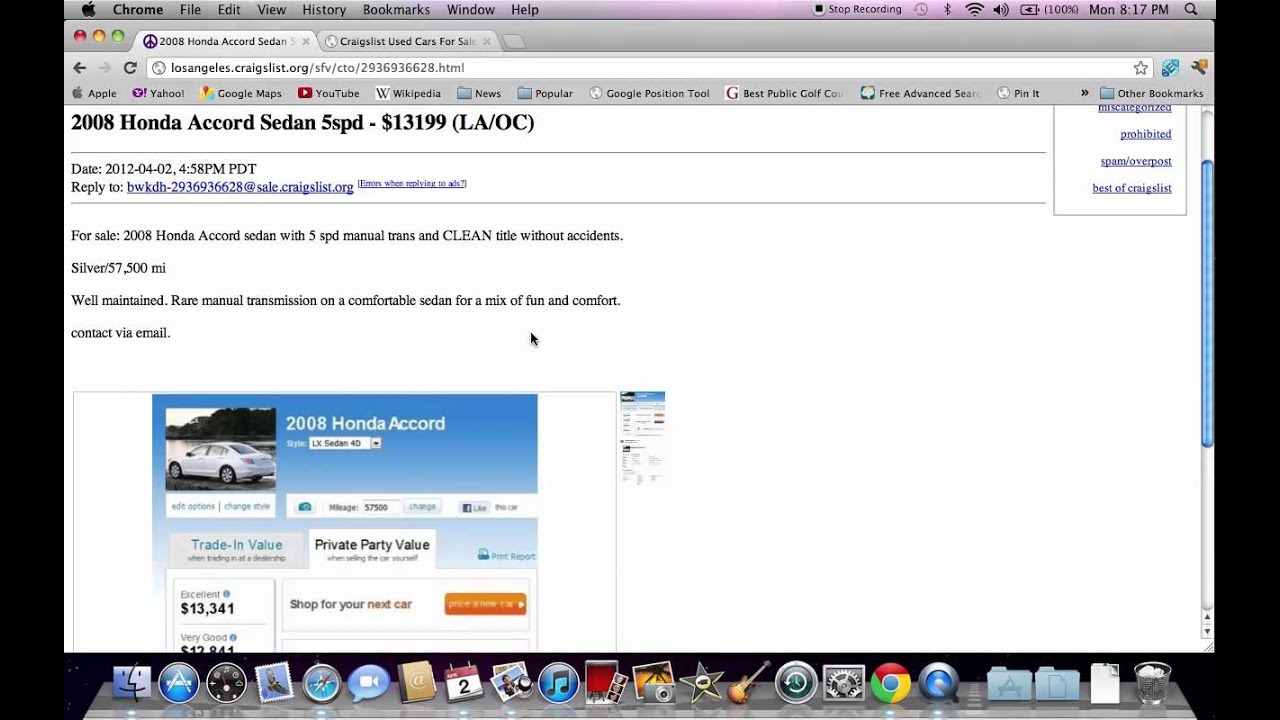Open the Chrome application menu

pyautogui.click(x=138, y=9)
